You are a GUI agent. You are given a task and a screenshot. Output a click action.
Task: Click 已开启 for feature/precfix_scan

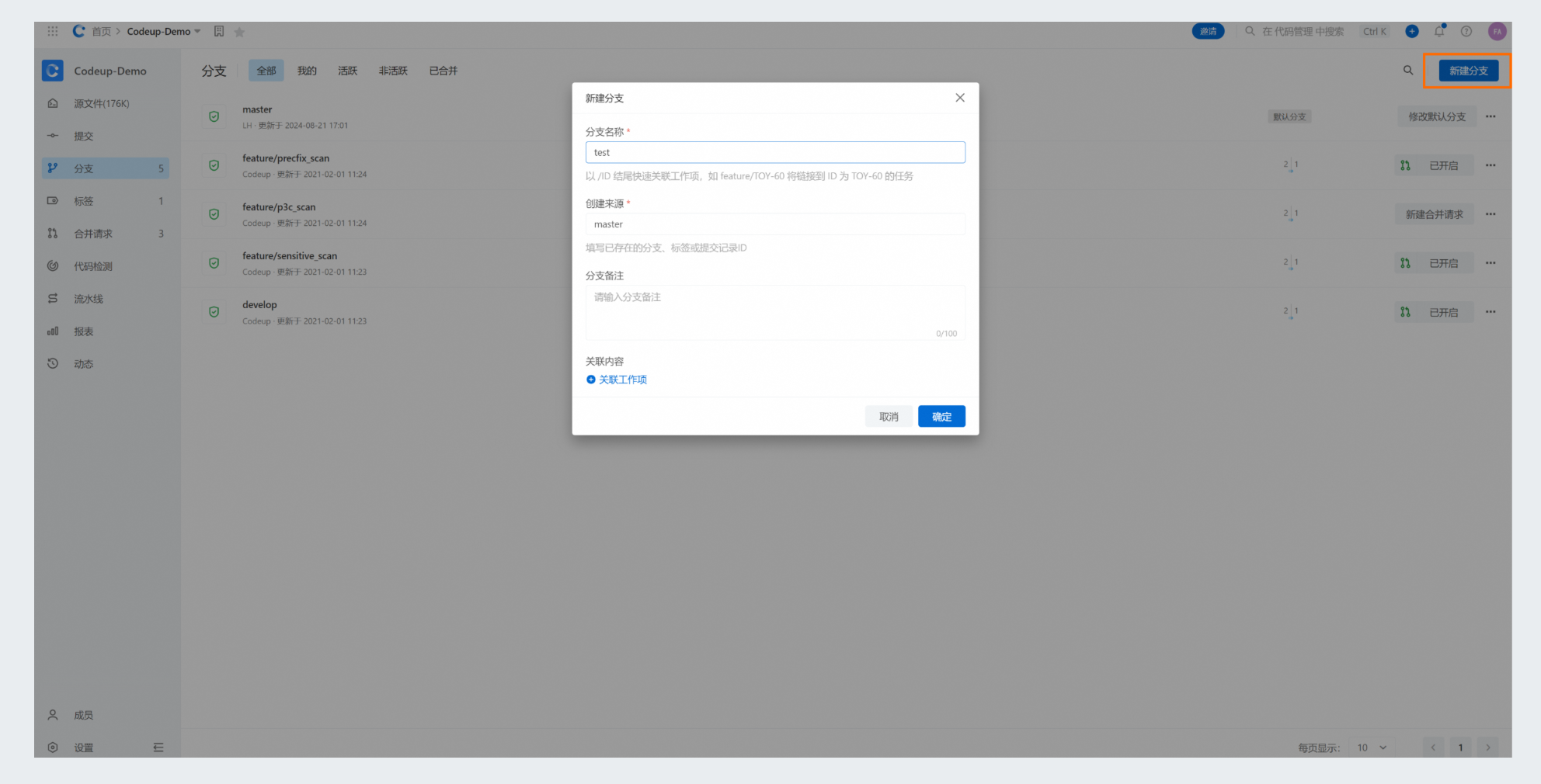click(1435, 165)
